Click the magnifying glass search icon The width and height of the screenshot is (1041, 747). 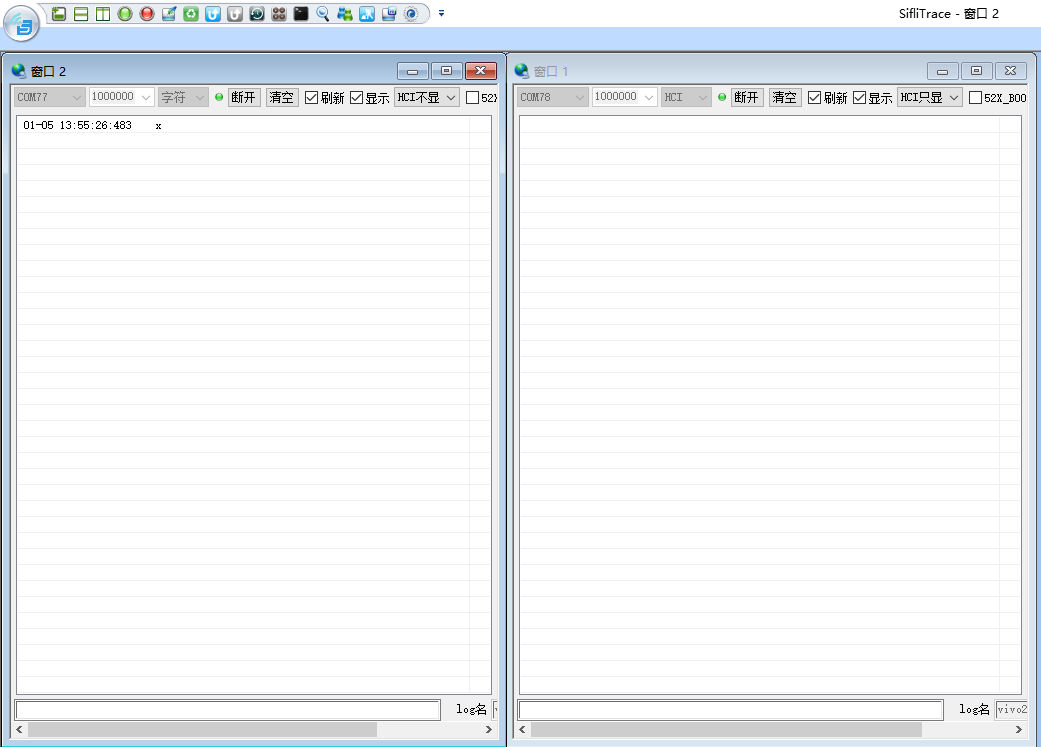tap(323, 14)
